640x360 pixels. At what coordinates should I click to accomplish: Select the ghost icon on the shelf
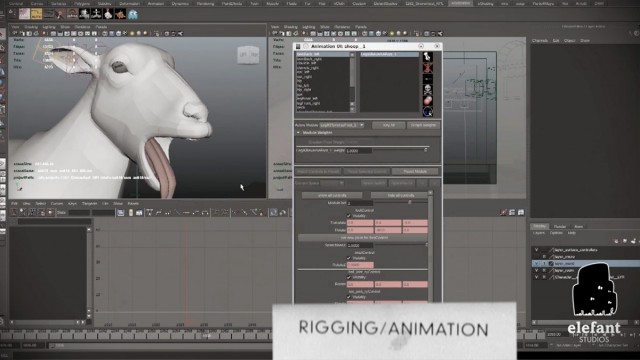coord(133,14)
